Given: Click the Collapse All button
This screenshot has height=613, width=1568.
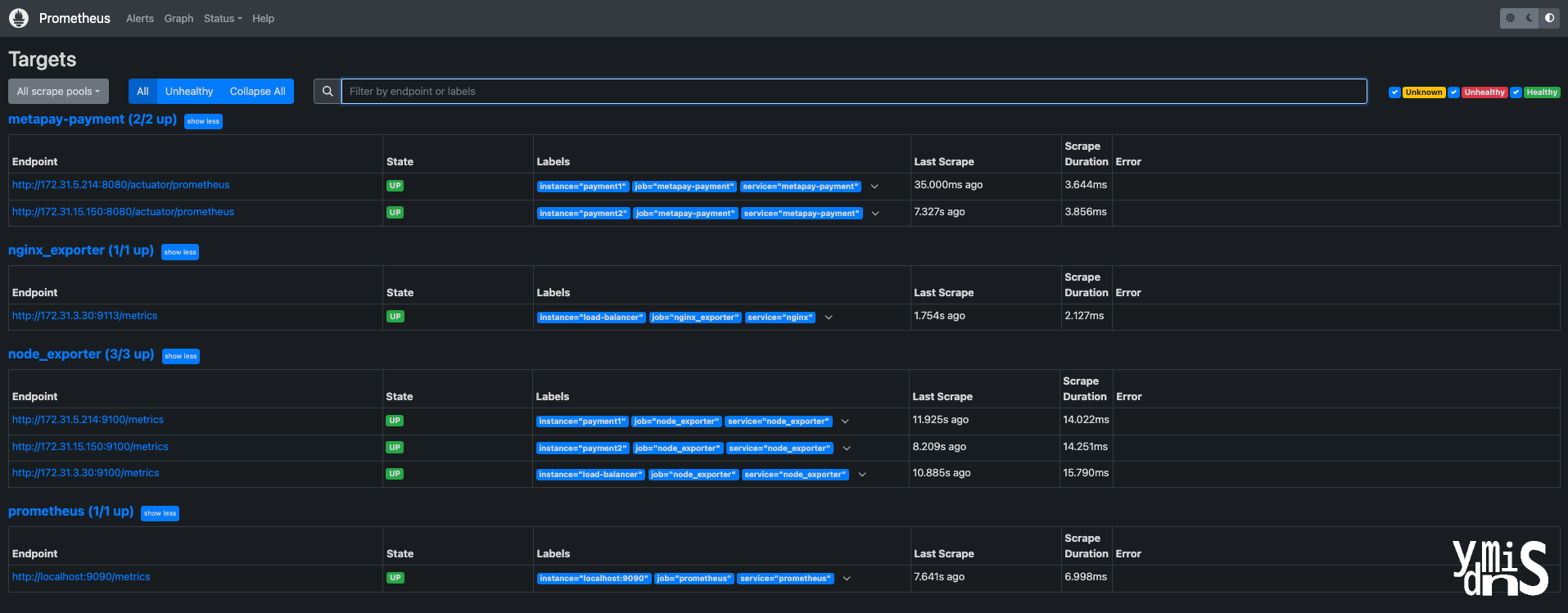Looking at the screenshot, I should (x=258, y=92).
